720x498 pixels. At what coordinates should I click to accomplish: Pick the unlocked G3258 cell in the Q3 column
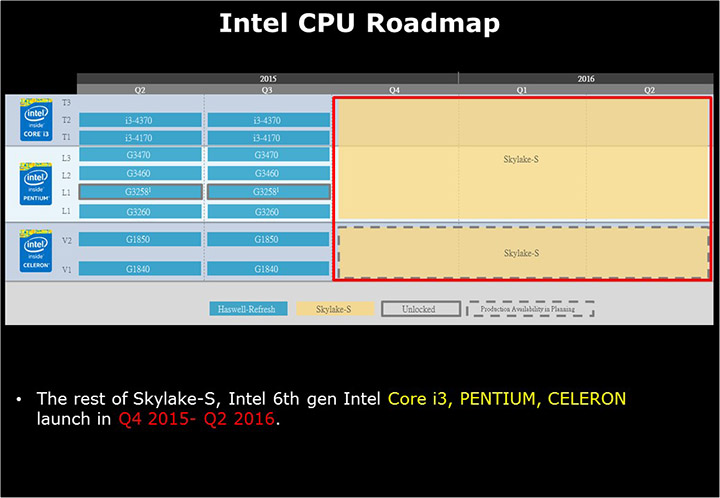(269, 192)
